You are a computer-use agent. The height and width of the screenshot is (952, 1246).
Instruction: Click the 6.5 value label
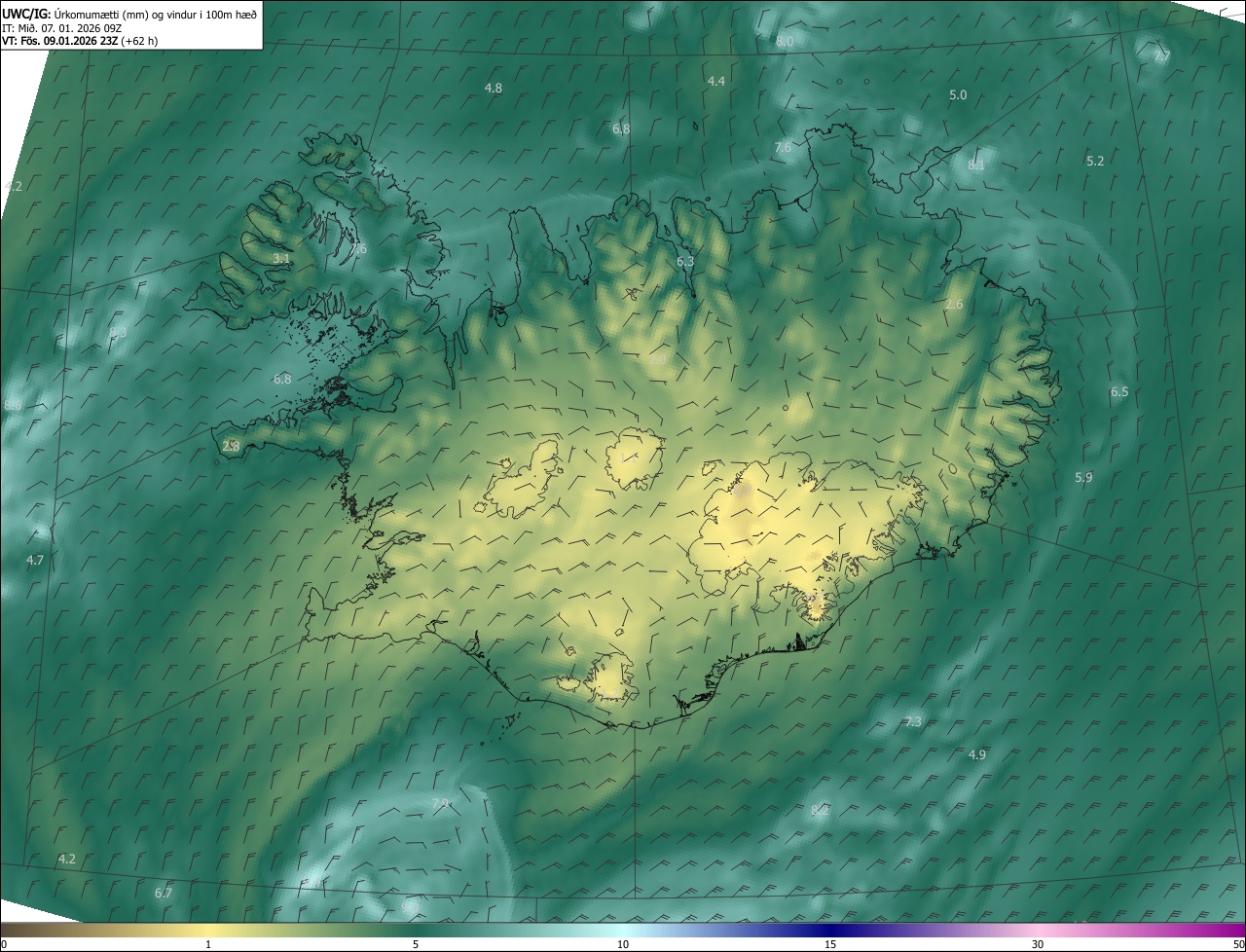pyautogui.click(x=1119, y=392)
